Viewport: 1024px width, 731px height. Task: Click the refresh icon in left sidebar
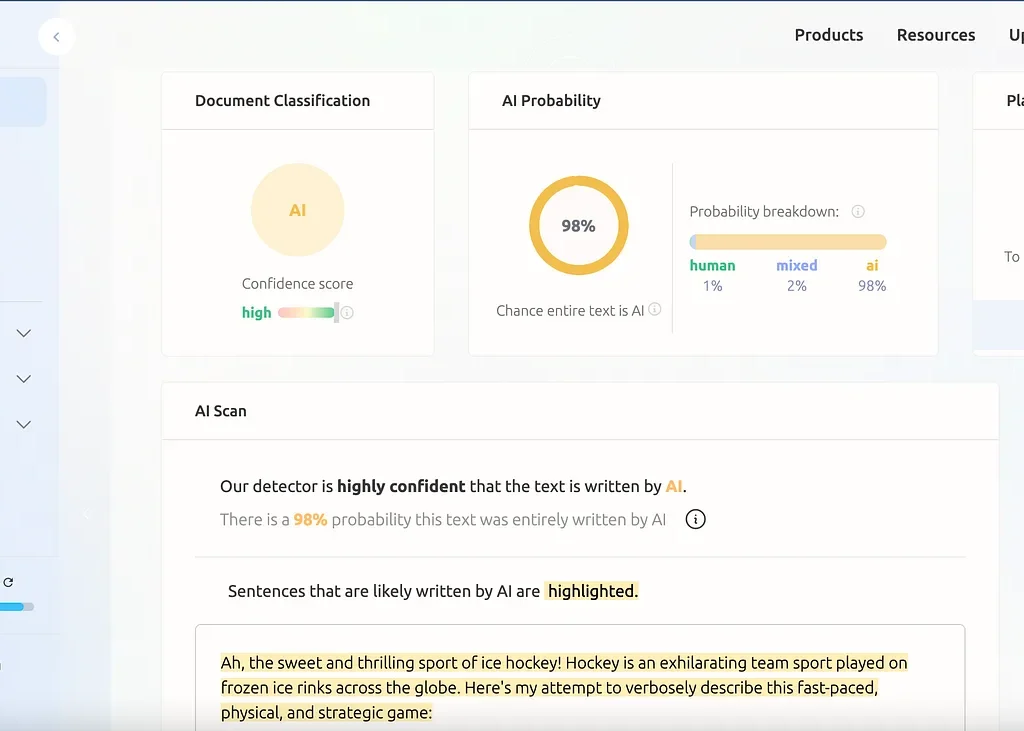click(x=8, y=582)
